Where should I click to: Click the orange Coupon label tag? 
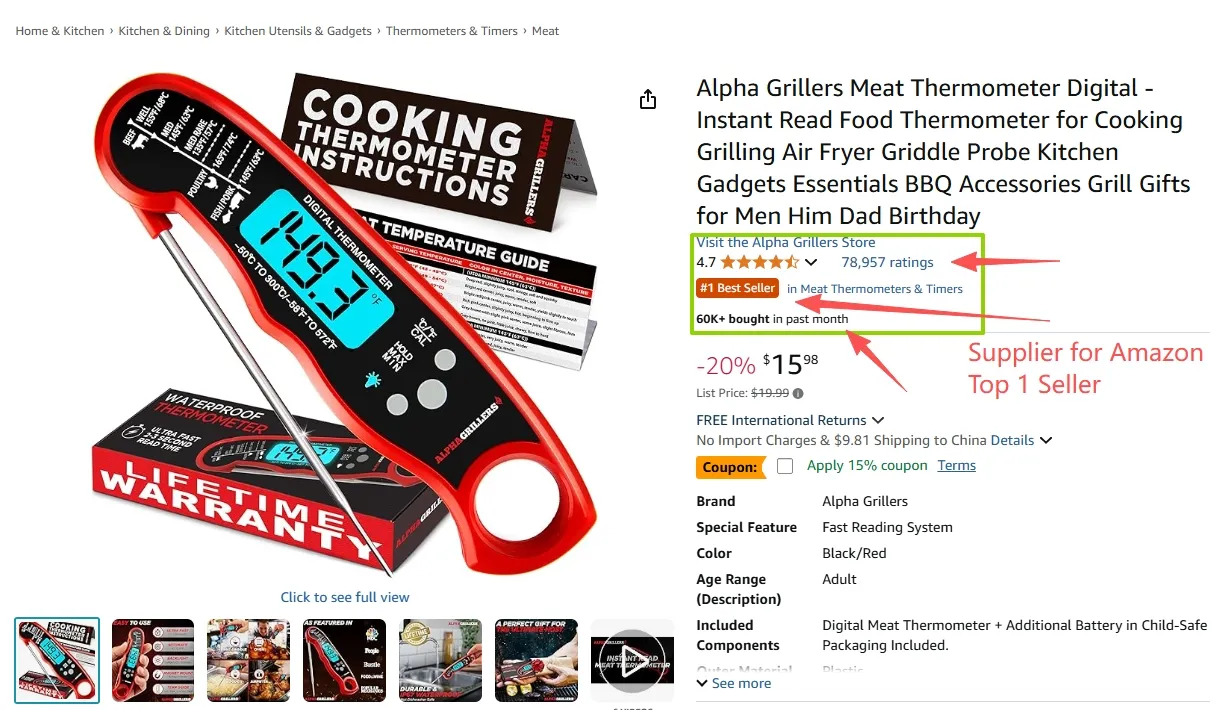tap(731, 466)
